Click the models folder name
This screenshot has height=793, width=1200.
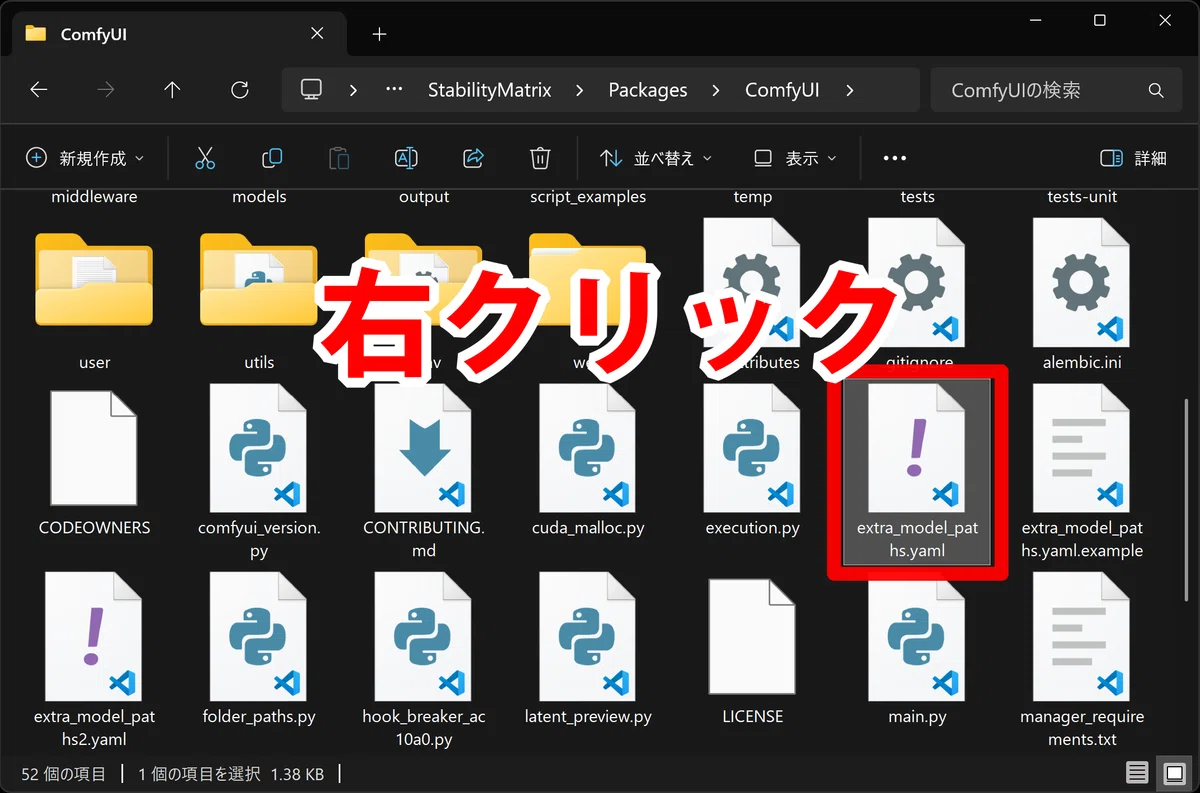(259, 197)
